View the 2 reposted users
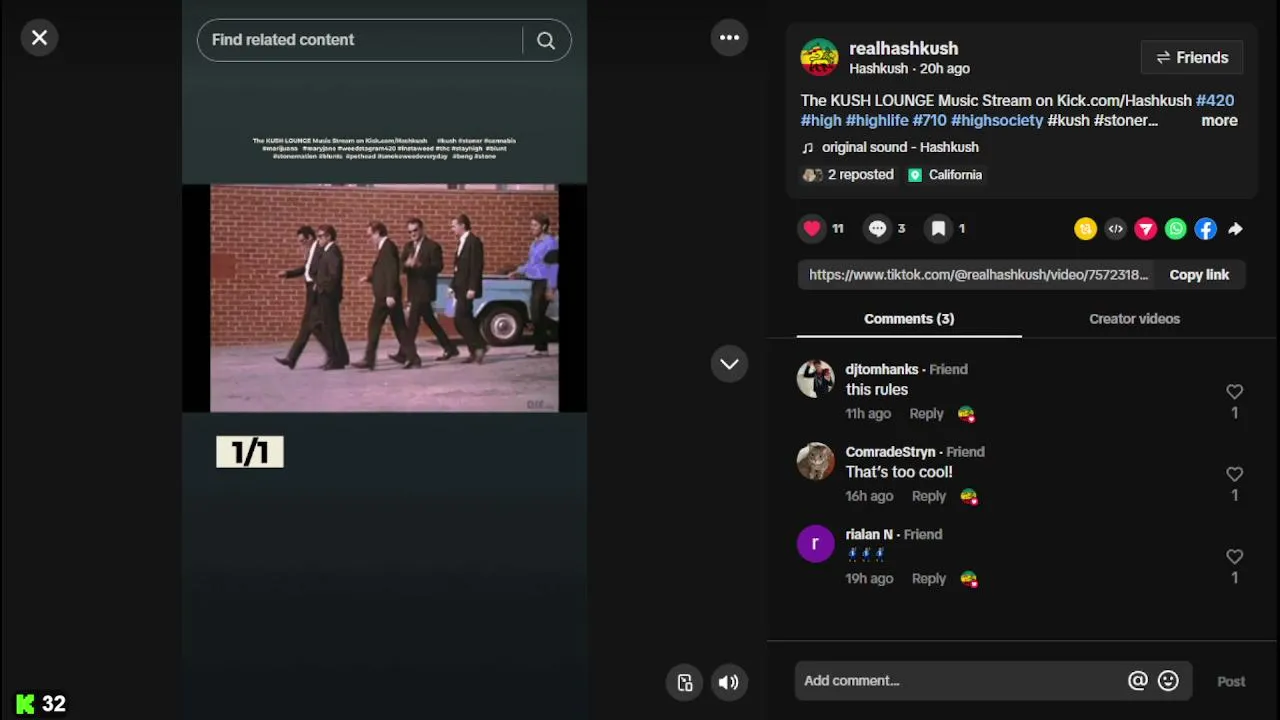This screenshot has height=720, width=1280. (x=848, y=175)
